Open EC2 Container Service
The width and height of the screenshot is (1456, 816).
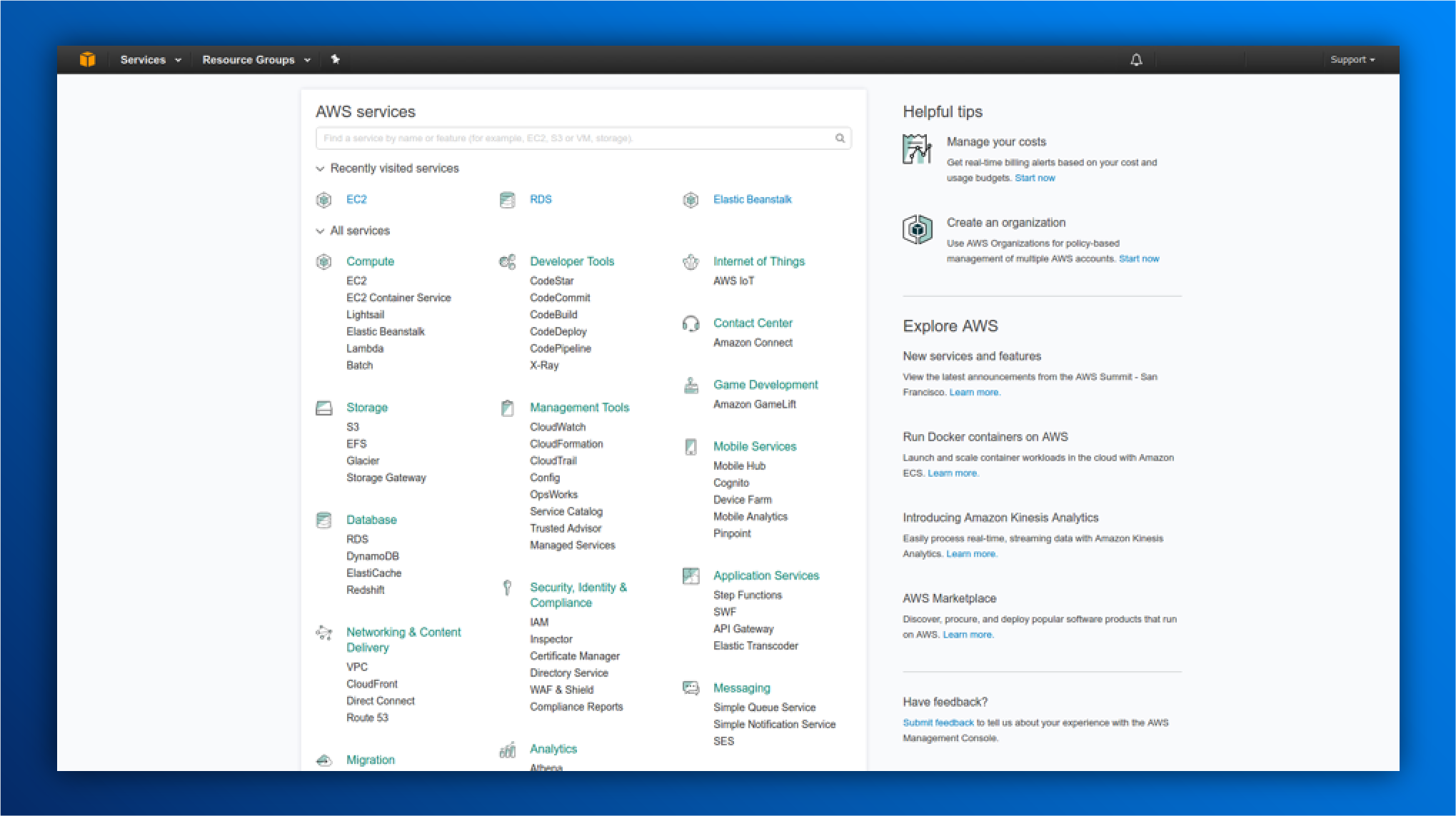[x=398, y=298]
